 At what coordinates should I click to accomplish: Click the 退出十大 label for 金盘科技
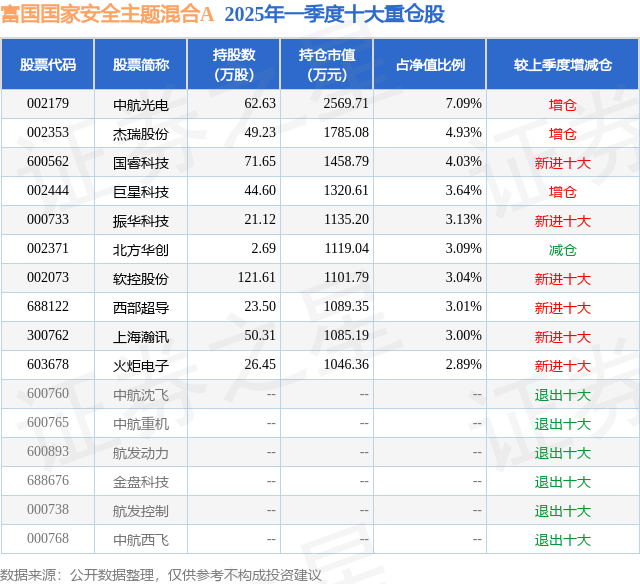(562, 481)
